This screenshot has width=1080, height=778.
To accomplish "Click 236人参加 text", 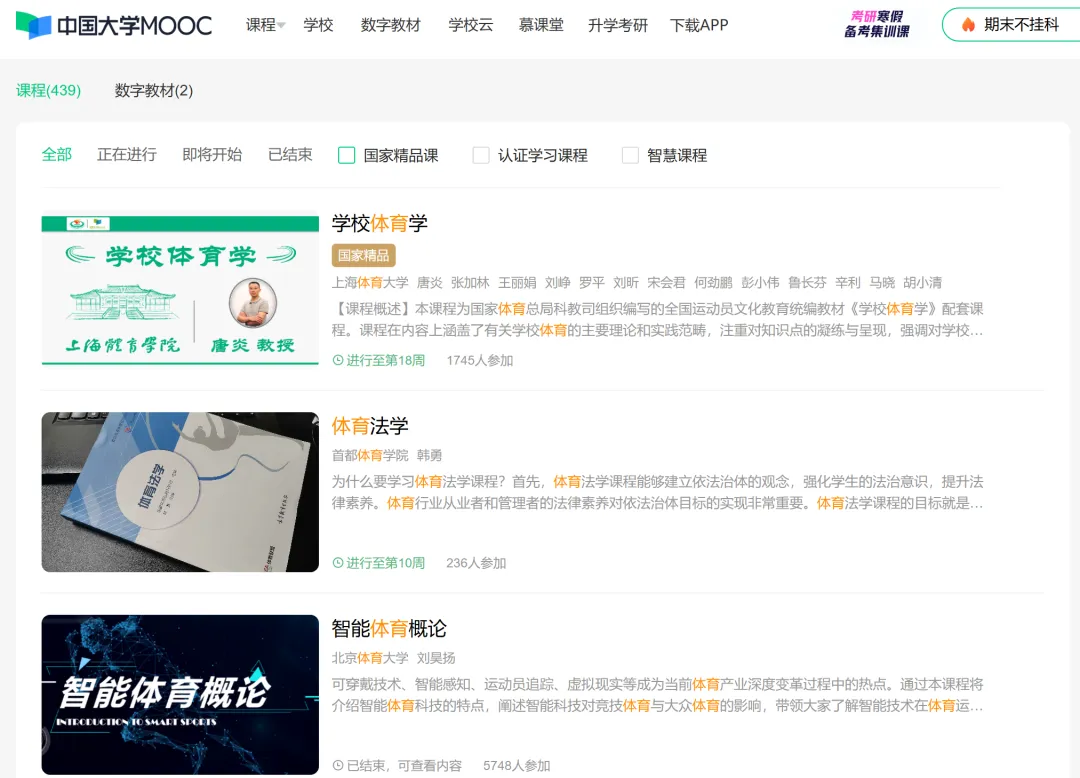I will (477, 563).
